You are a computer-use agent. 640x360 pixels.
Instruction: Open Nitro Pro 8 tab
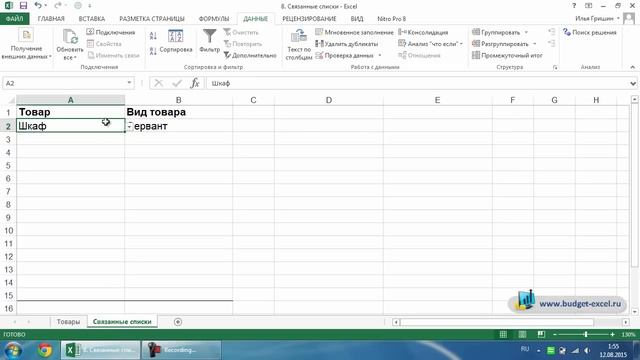(x=391, y=19)
